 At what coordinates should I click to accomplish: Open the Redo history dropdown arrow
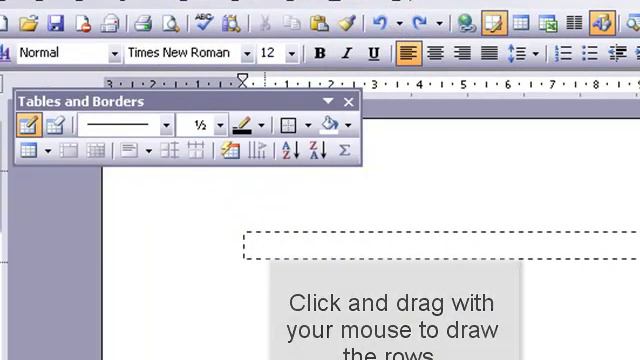coord(439,24)
